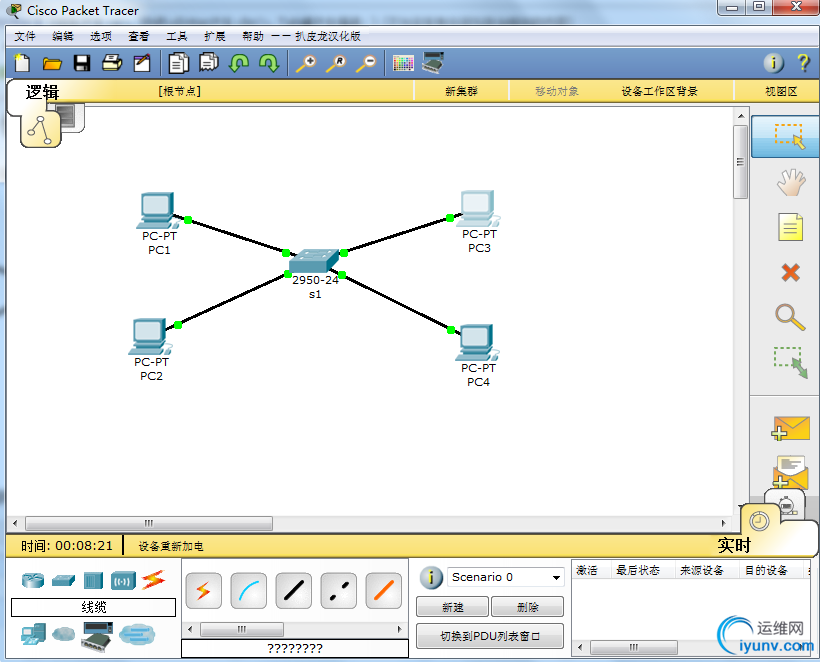Image resolution: width=820 pixels, height=662 pixels.
Task: Select the Custom Made Devices category
Action: coord(97,636)
